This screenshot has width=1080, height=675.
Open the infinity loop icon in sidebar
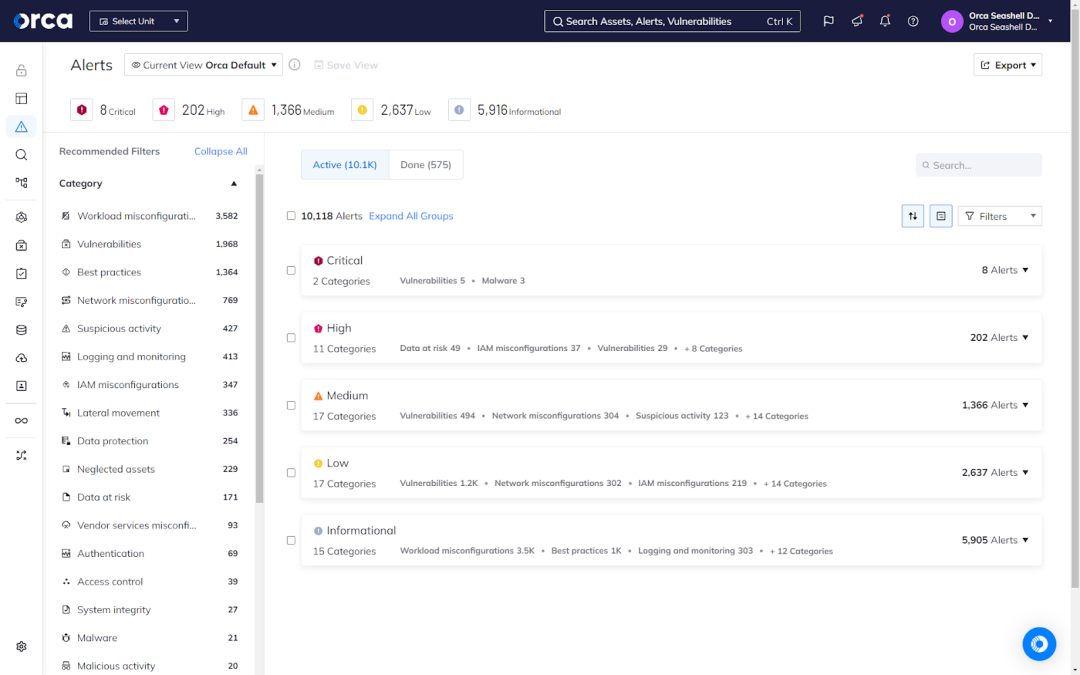[x=21, y=421]
